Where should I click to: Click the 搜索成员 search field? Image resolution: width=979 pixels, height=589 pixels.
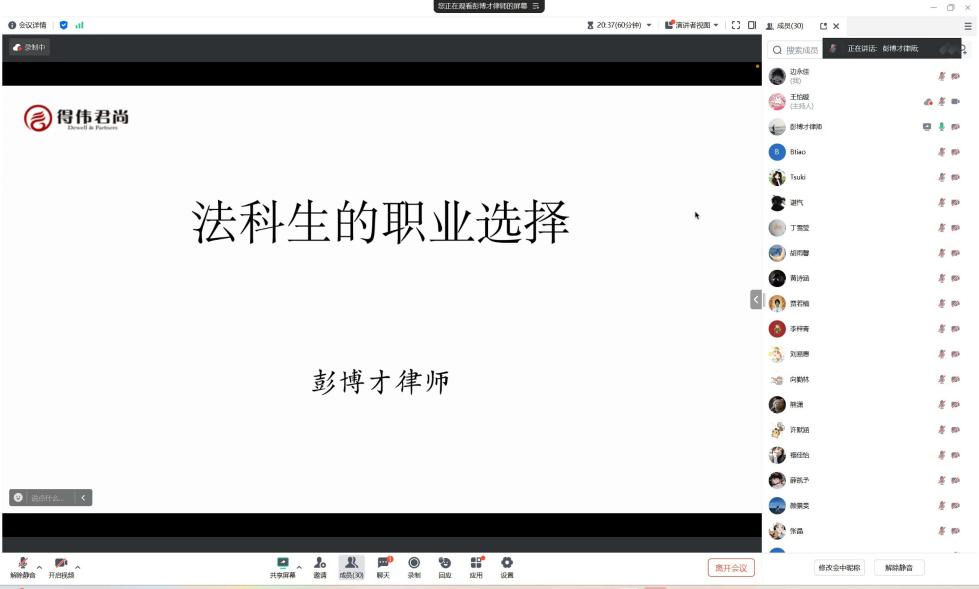tap(800, 50)
